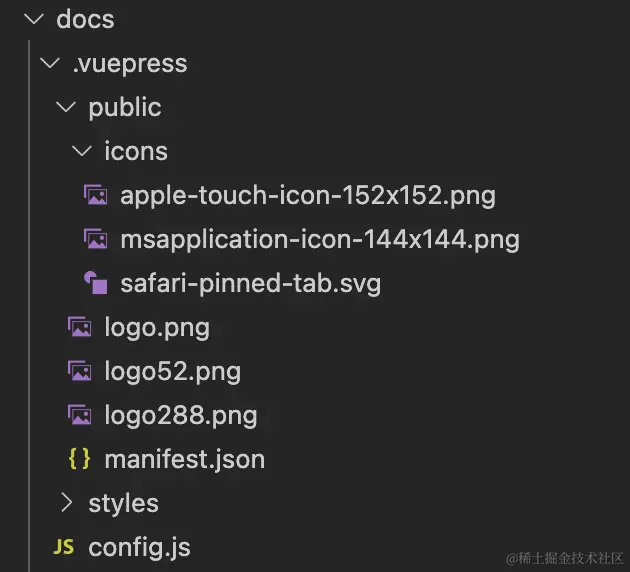Collapse the icons folder chevron
630x572 pixels.
click(x=82, y=151)
